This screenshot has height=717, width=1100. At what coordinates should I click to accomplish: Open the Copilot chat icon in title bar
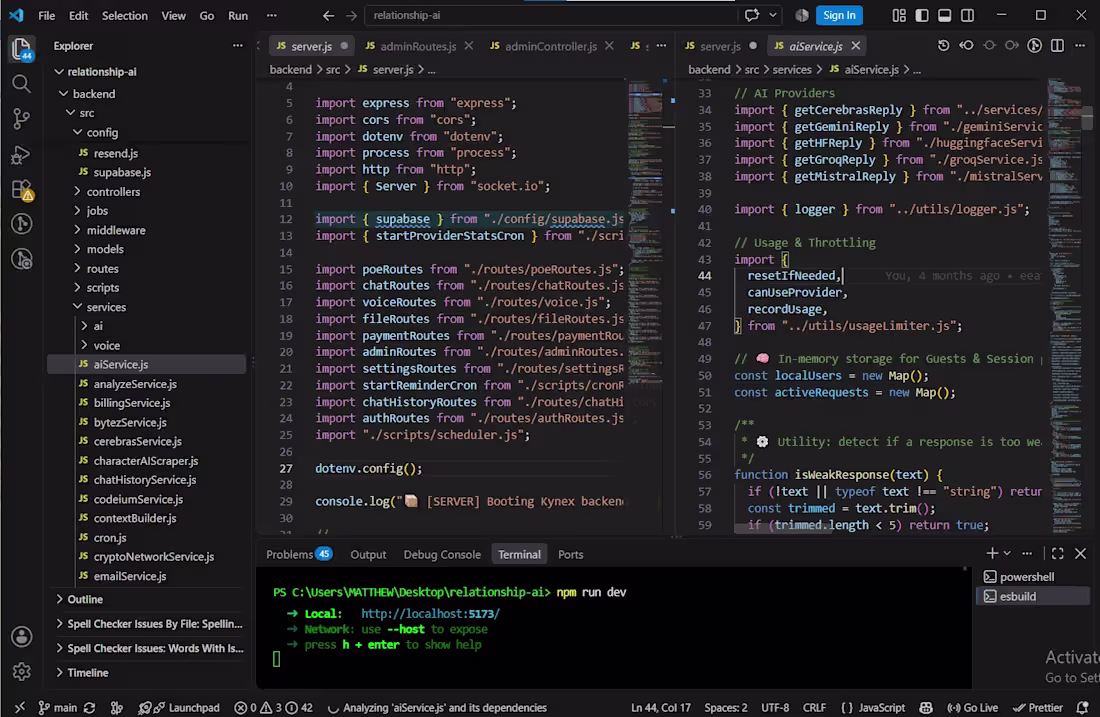click(x=752, y=15)
